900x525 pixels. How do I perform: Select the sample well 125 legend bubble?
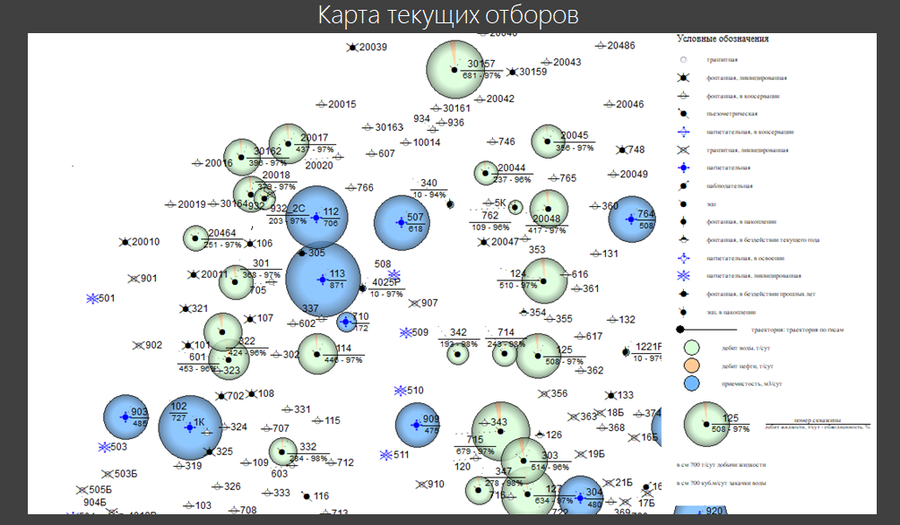point(707,424)
